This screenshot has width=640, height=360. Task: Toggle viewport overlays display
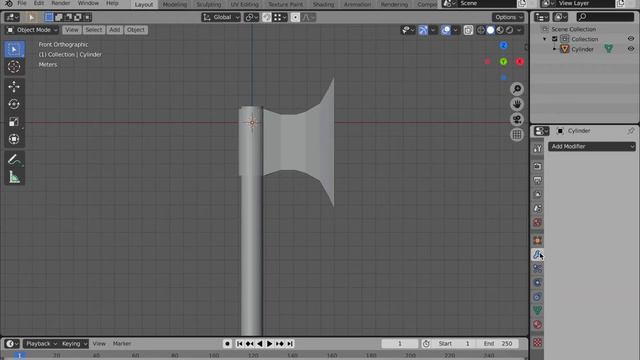pyautogui.click(x=446, y=30)
